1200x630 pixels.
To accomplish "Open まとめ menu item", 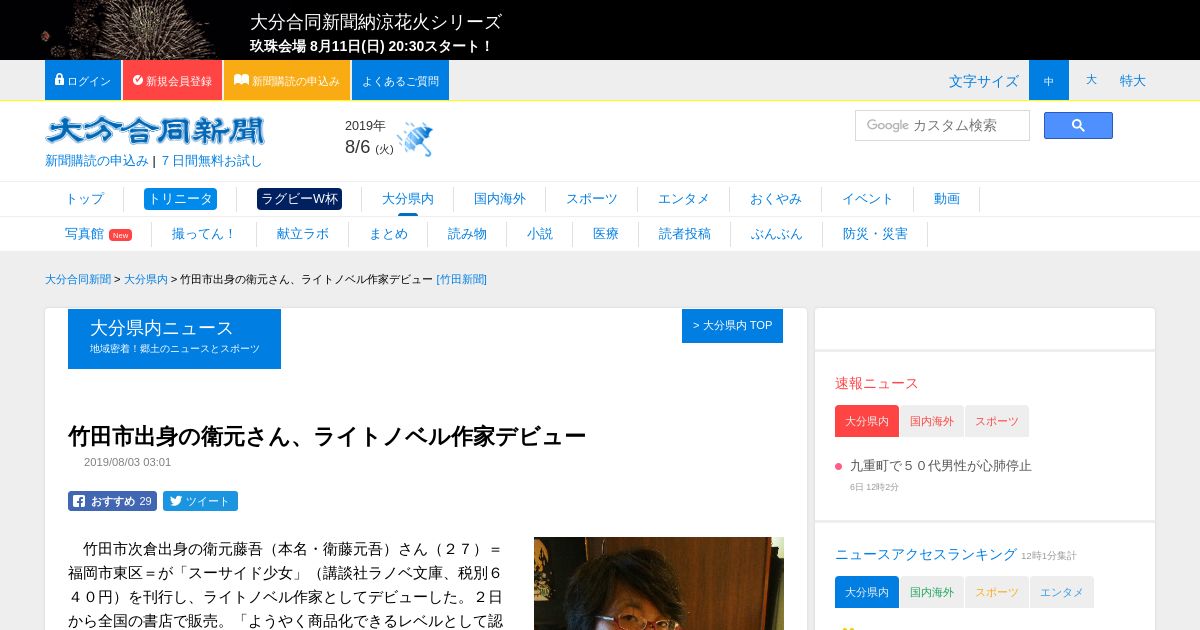I will [x=388, y=234].
